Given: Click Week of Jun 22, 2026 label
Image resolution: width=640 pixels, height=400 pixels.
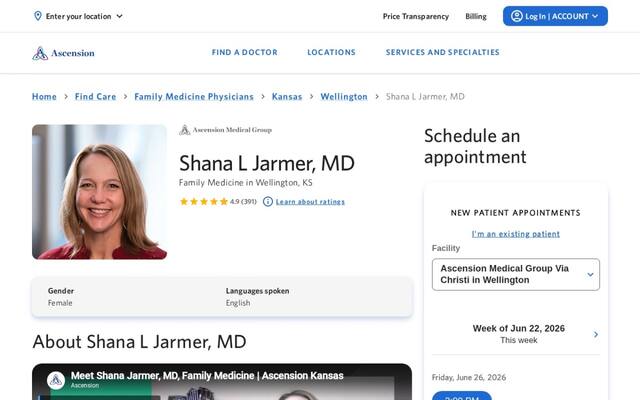Looking at the screenshot, I should (518, 329).
